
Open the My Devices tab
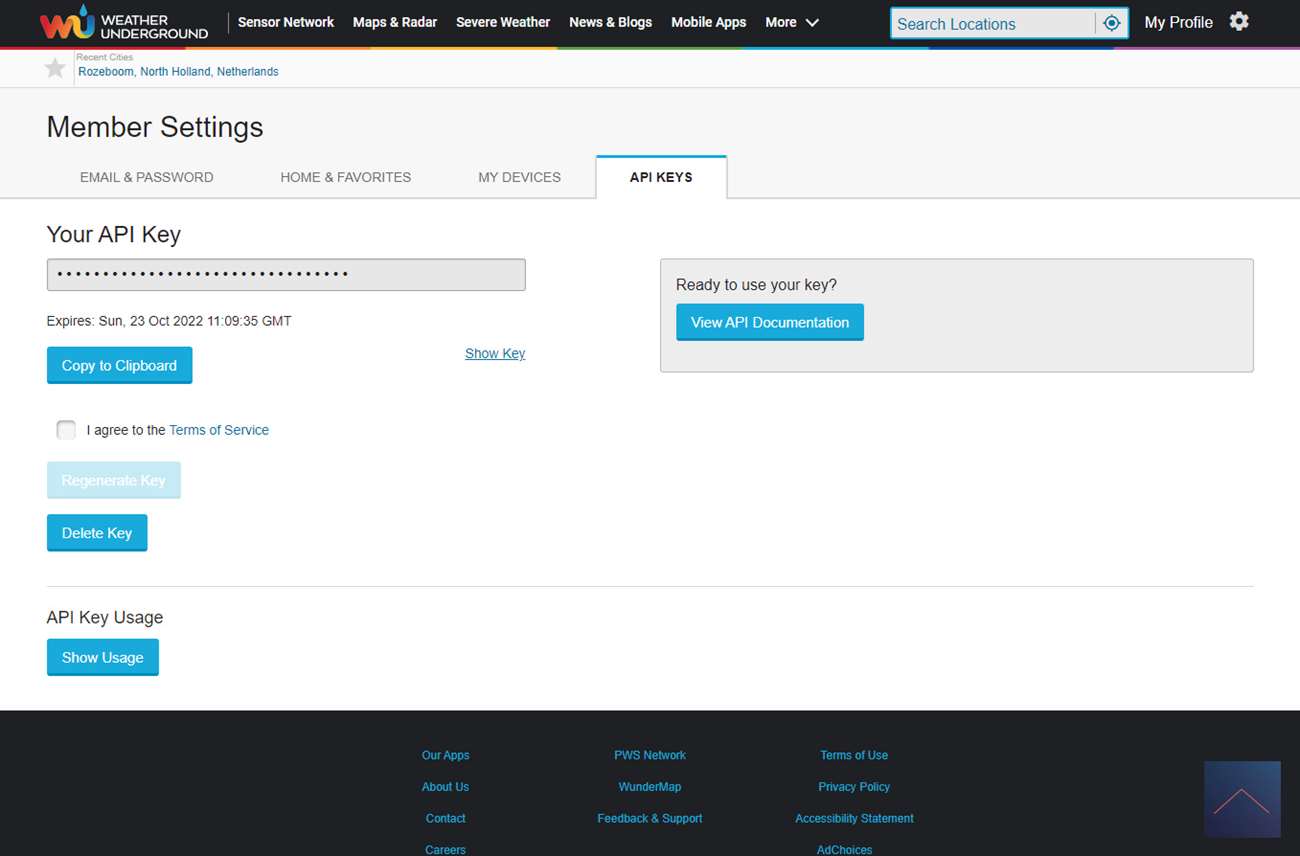519,177
